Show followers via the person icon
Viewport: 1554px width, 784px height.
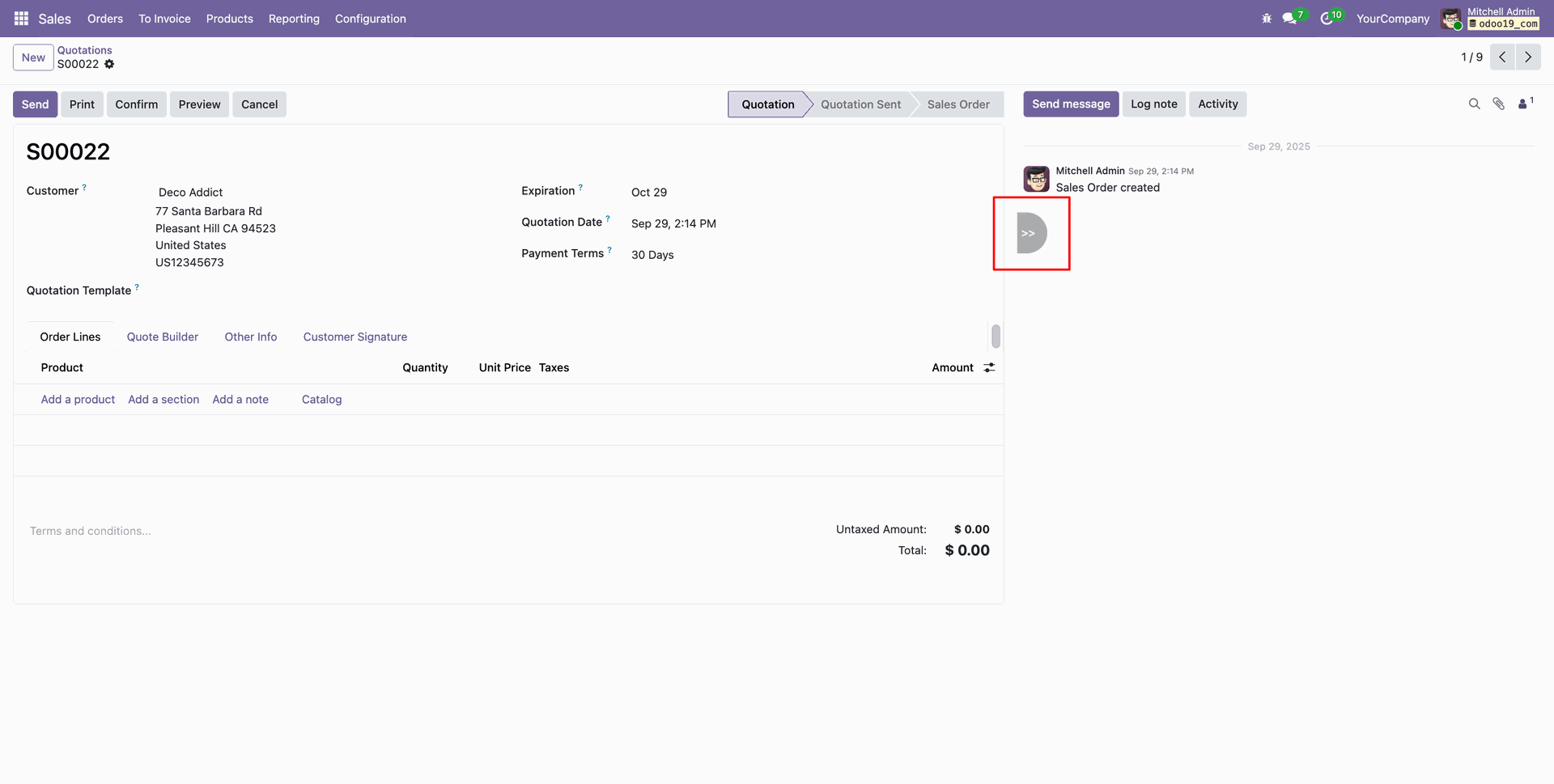coord(1523,104)
